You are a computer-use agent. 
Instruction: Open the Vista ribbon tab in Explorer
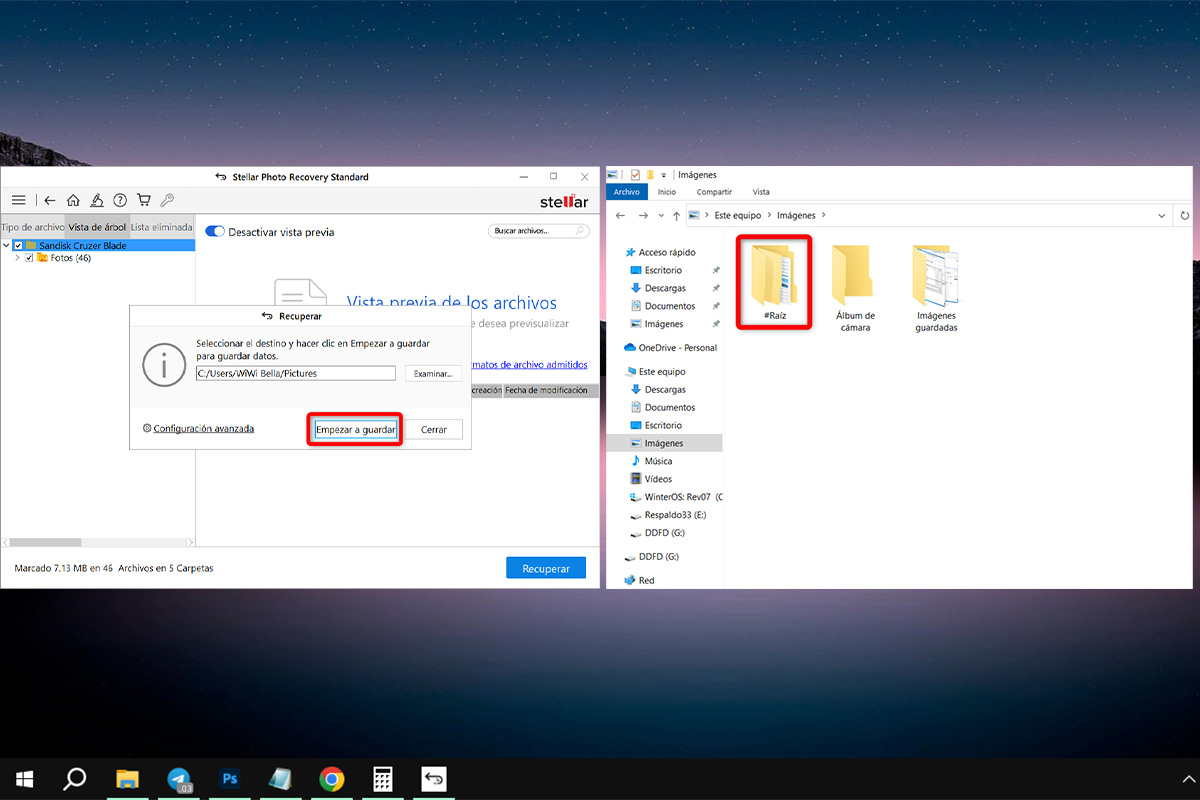(761, 192)
